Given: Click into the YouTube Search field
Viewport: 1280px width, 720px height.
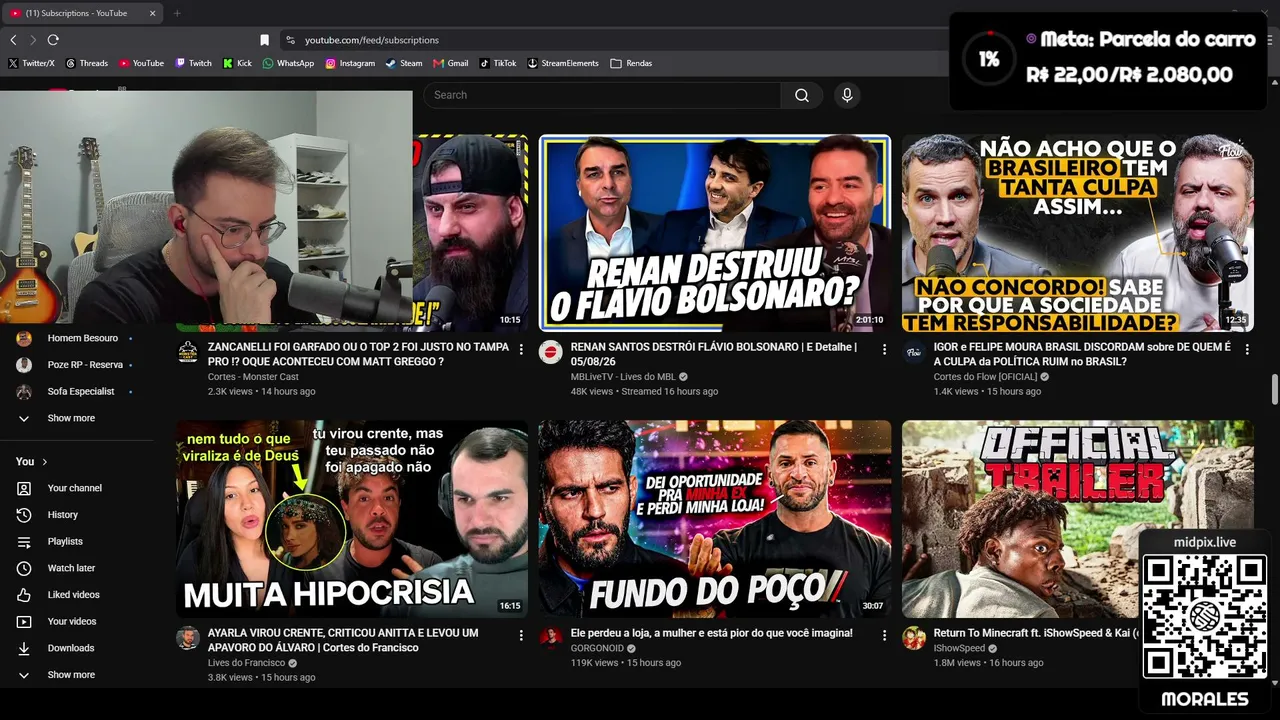Looking at the screenshot, I should click(602, 95).
